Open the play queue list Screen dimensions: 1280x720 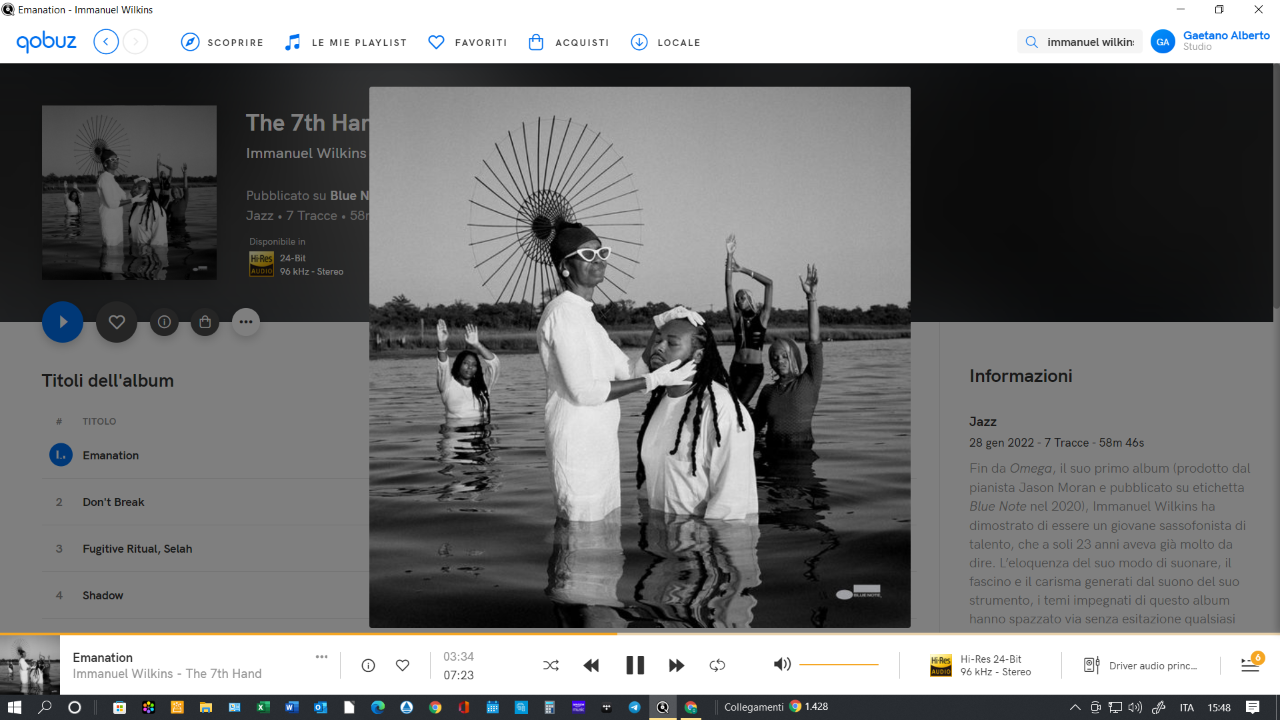(x=1250, y=665)
